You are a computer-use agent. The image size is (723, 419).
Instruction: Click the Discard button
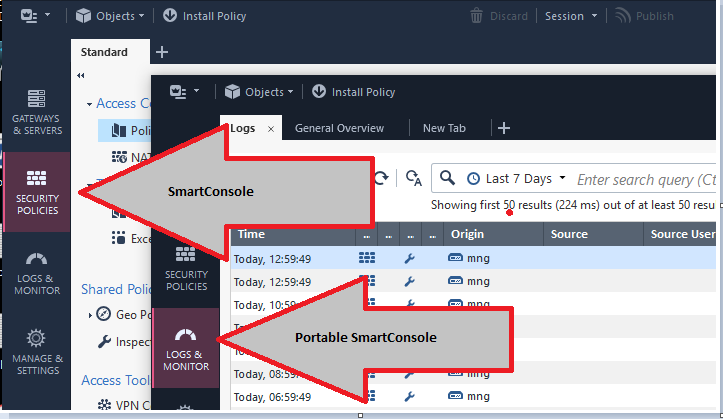pos(499,16)
